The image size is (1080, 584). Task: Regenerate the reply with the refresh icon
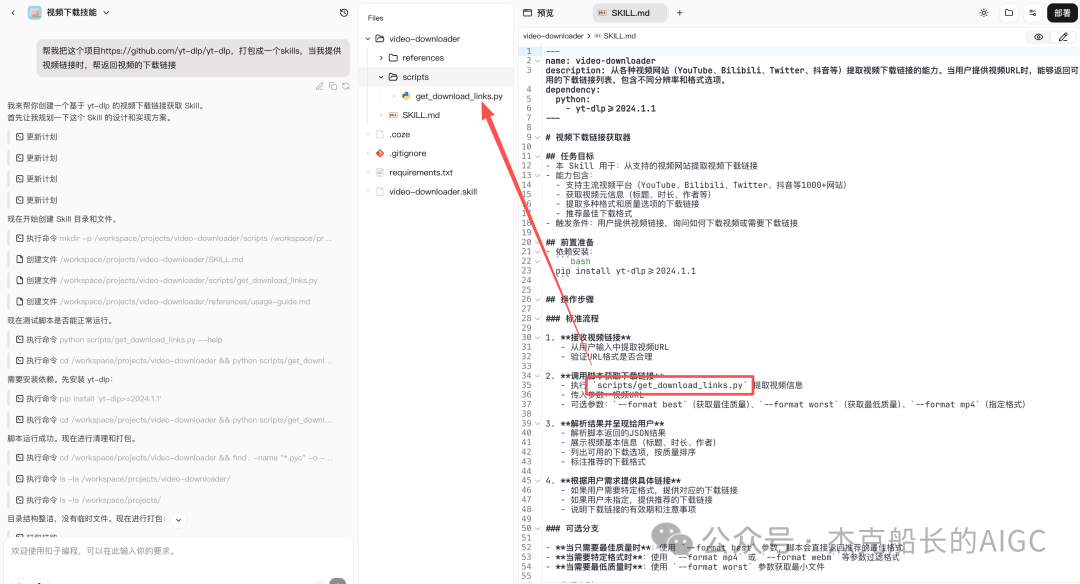[346, 86]
